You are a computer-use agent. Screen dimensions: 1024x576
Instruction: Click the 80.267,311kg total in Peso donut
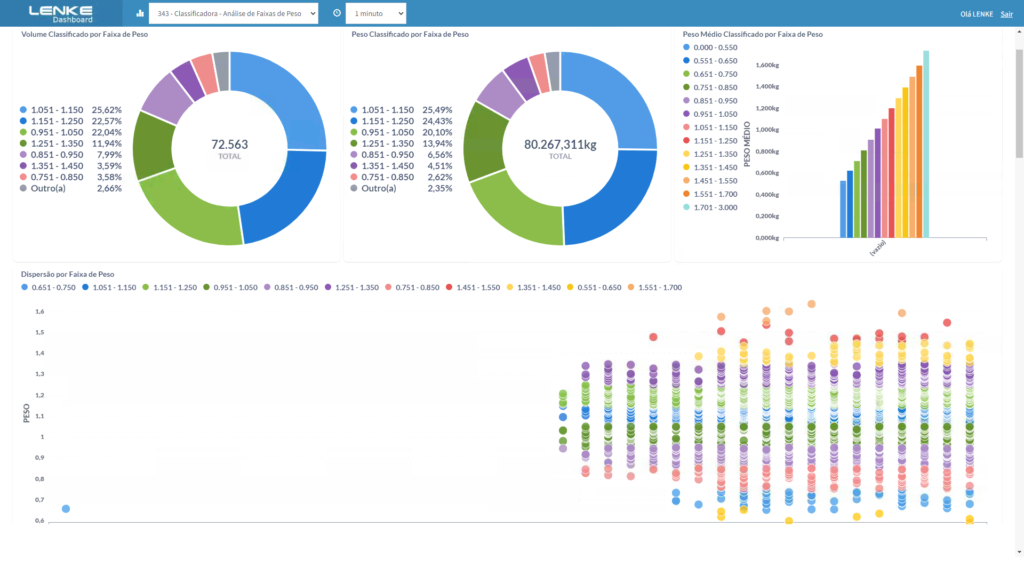tap(560, 144)
